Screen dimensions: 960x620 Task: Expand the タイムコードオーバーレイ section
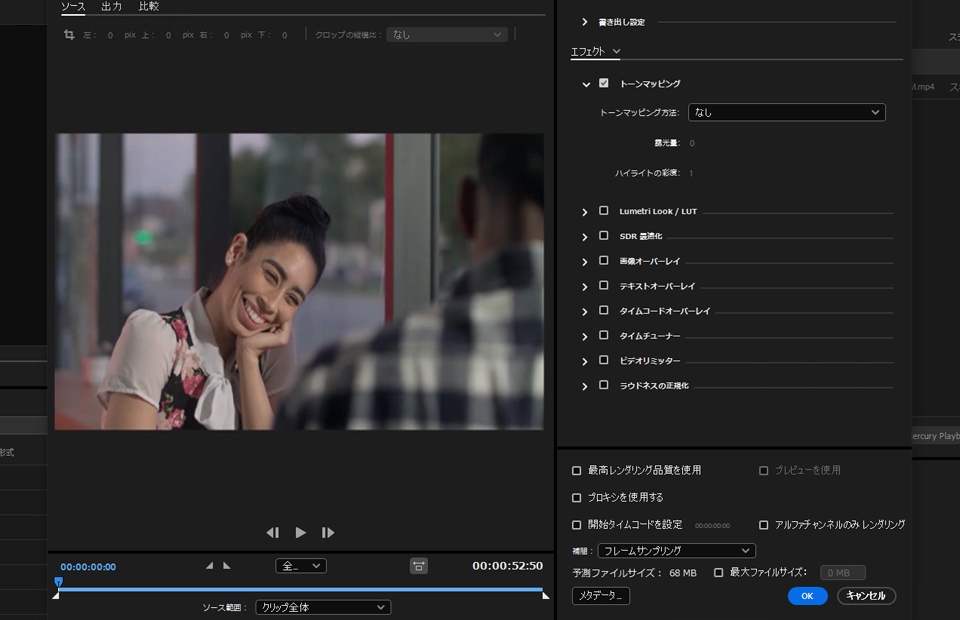coord(585,311)
